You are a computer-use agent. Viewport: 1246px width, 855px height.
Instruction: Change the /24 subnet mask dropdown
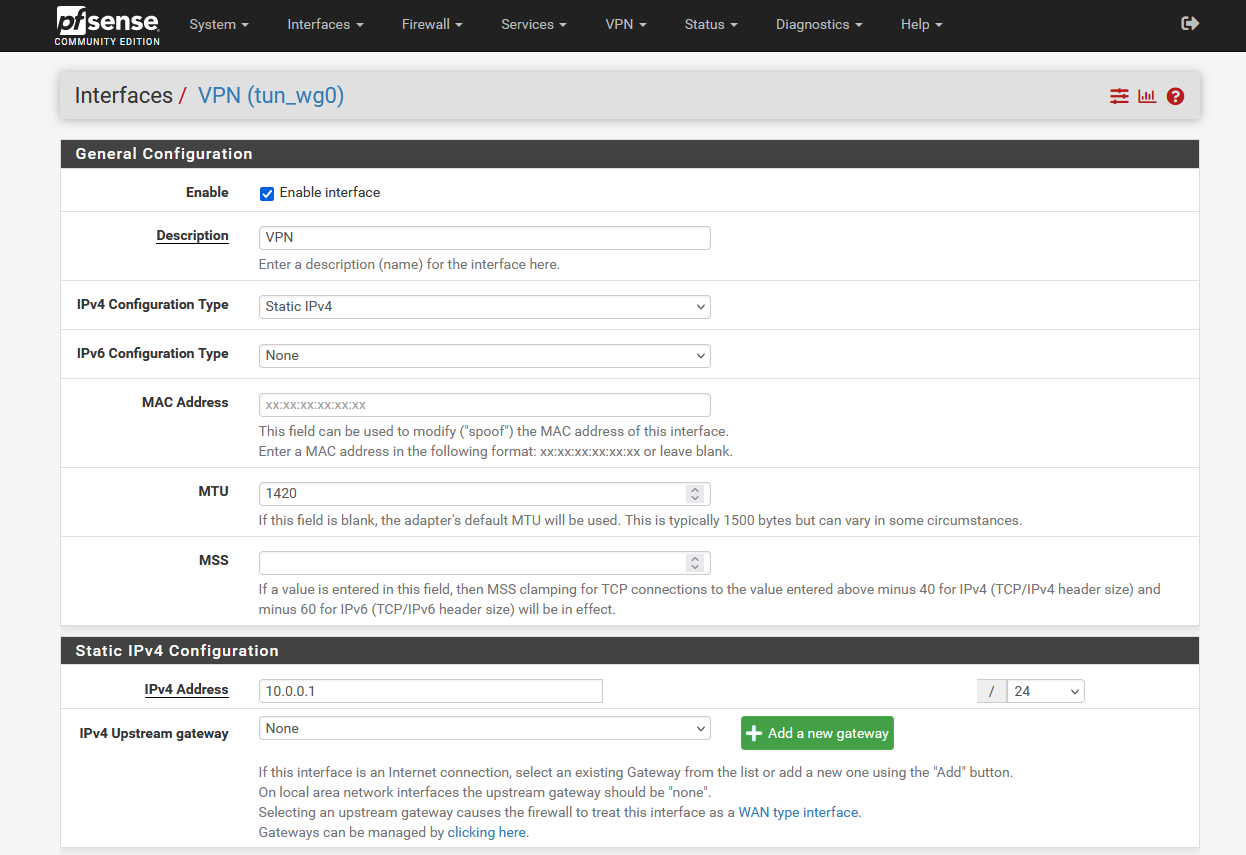coord(1045,691)
